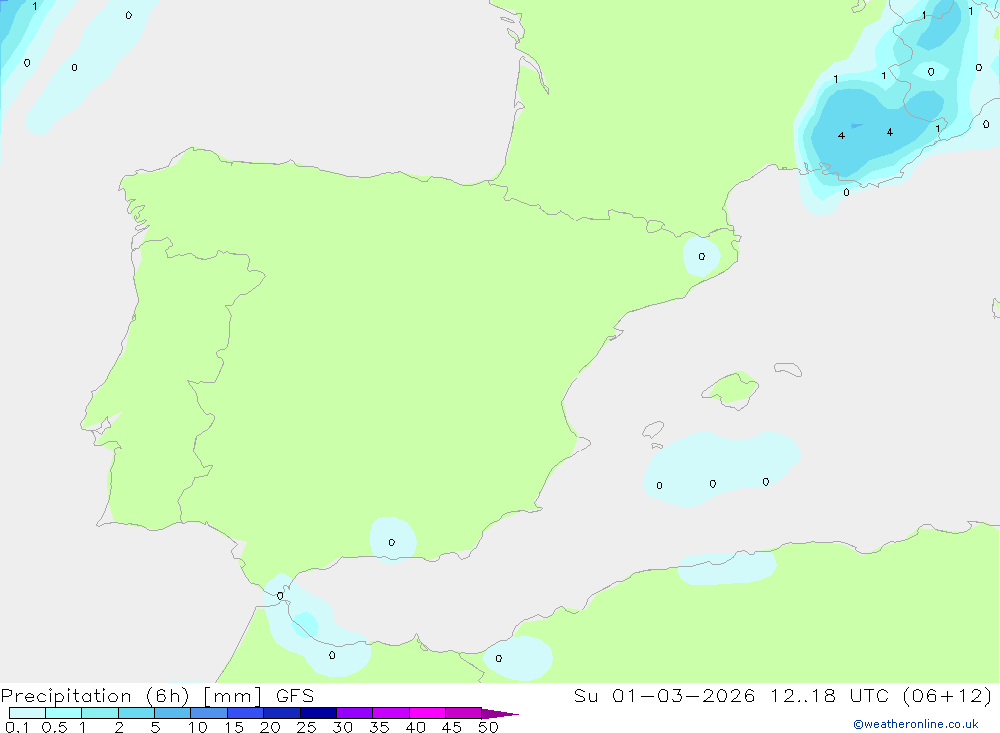This screenshot has width=1000, height=733.
Task: Click the legend swatch between 0.1 and 0.5
Action: (27, 713)
